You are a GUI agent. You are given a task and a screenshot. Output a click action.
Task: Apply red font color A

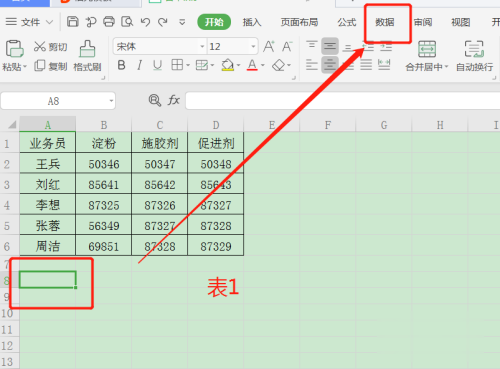click(x=252, y=65)
